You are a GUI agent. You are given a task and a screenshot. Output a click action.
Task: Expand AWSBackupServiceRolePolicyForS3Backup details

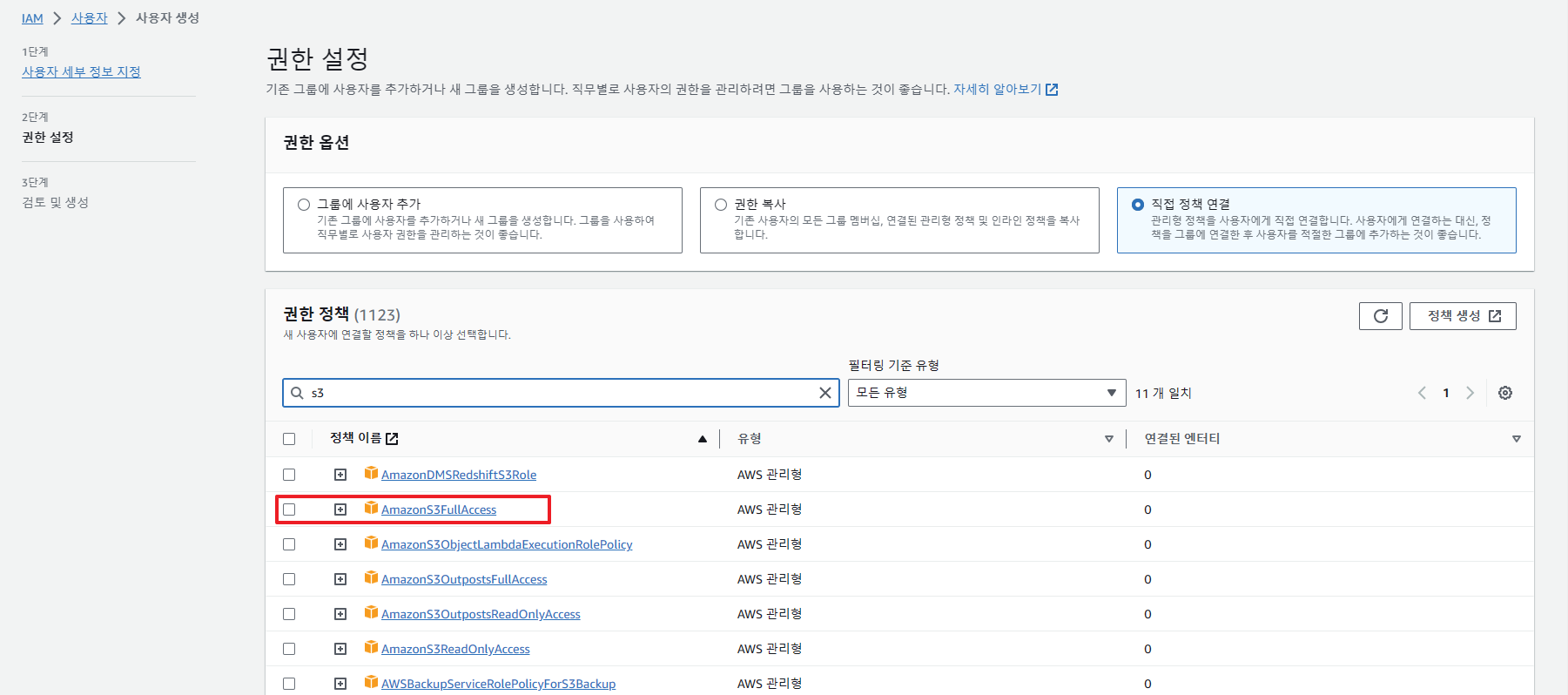[x=340, y=684]
